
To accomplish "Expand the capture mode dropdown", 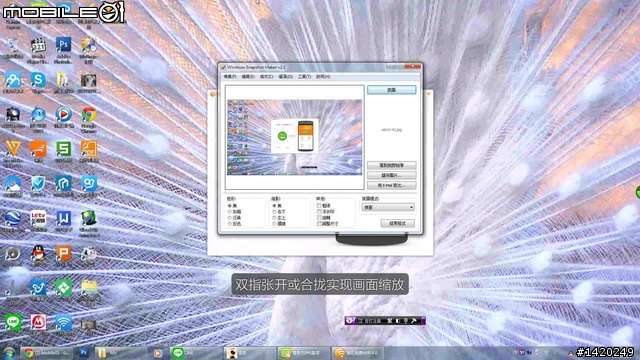I will 388,207.
